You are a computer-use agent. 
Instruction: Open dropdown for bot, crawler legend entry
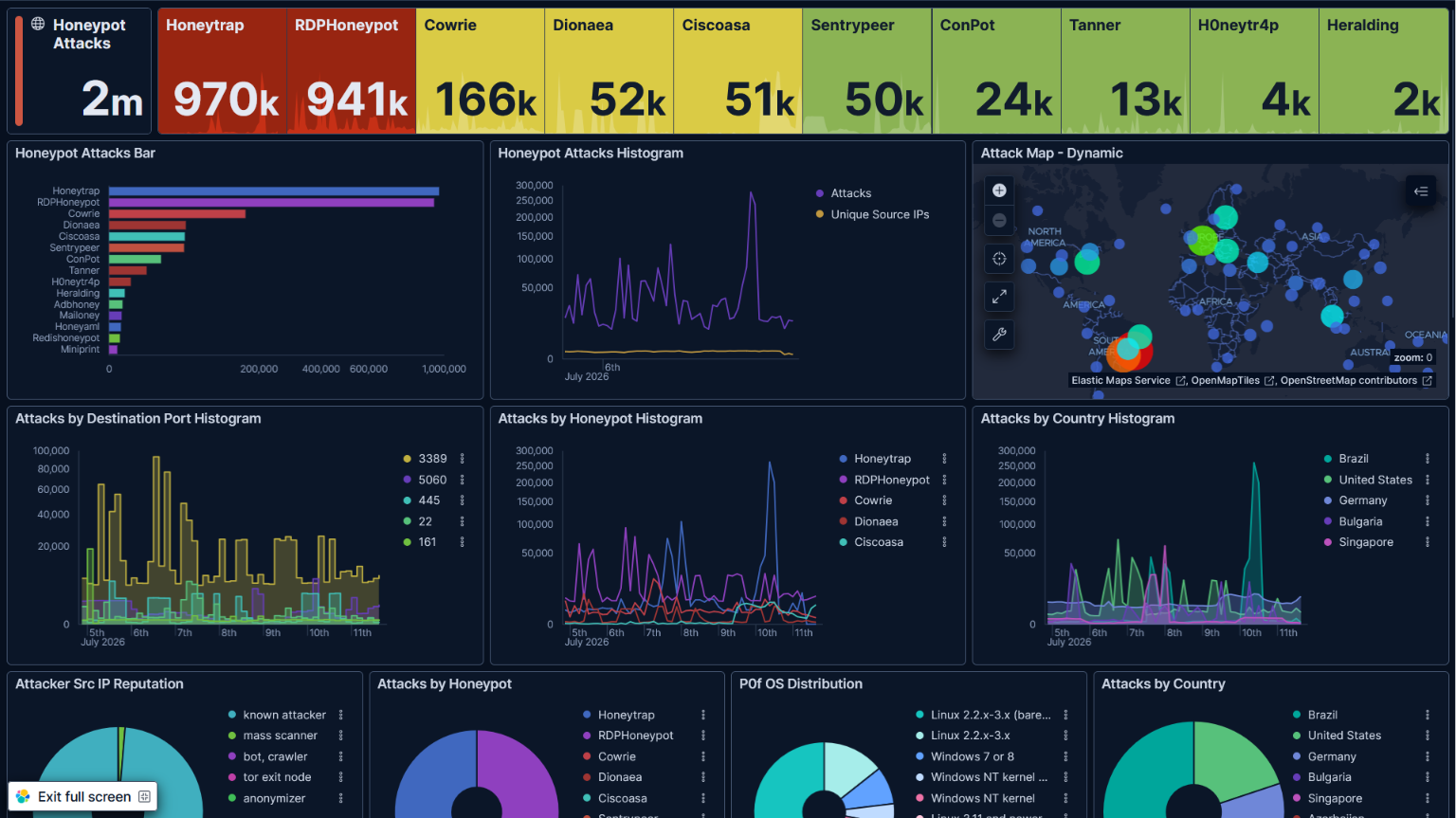click(341, 756)
